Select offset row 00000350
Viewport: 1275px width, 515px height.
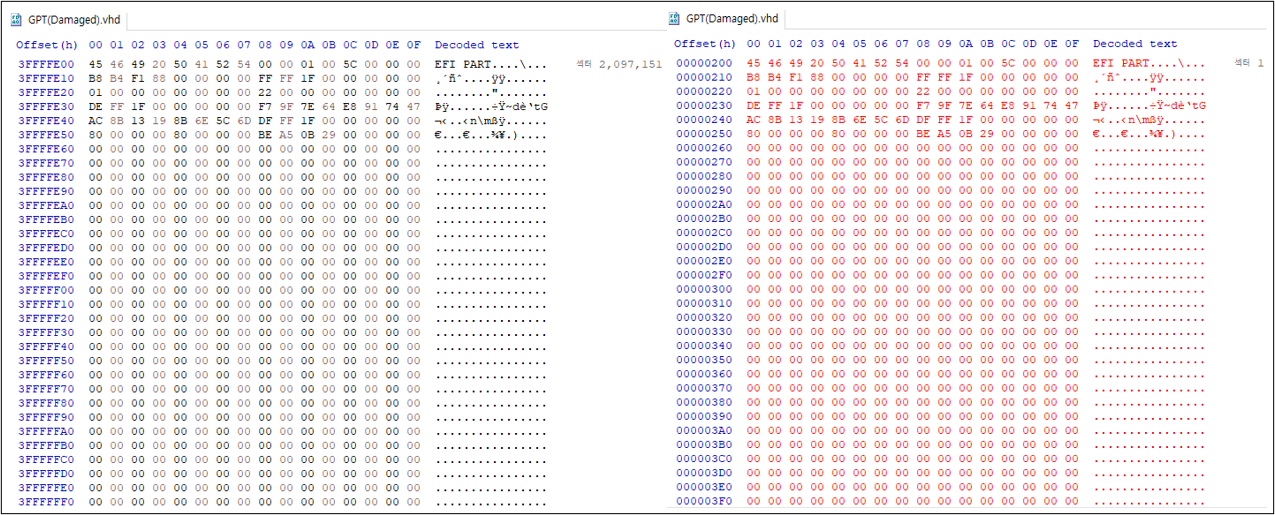(941, 359)
